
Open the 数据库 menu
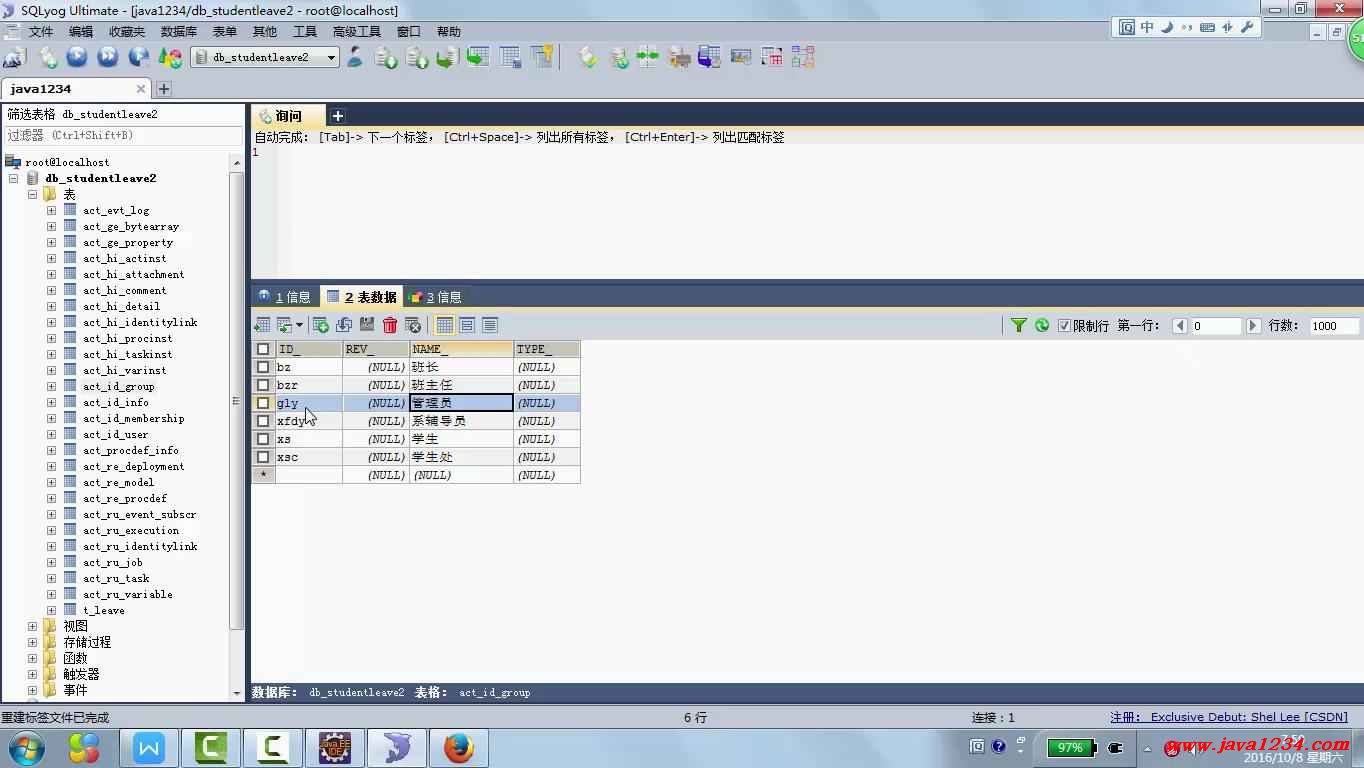(x=179, y=32)
